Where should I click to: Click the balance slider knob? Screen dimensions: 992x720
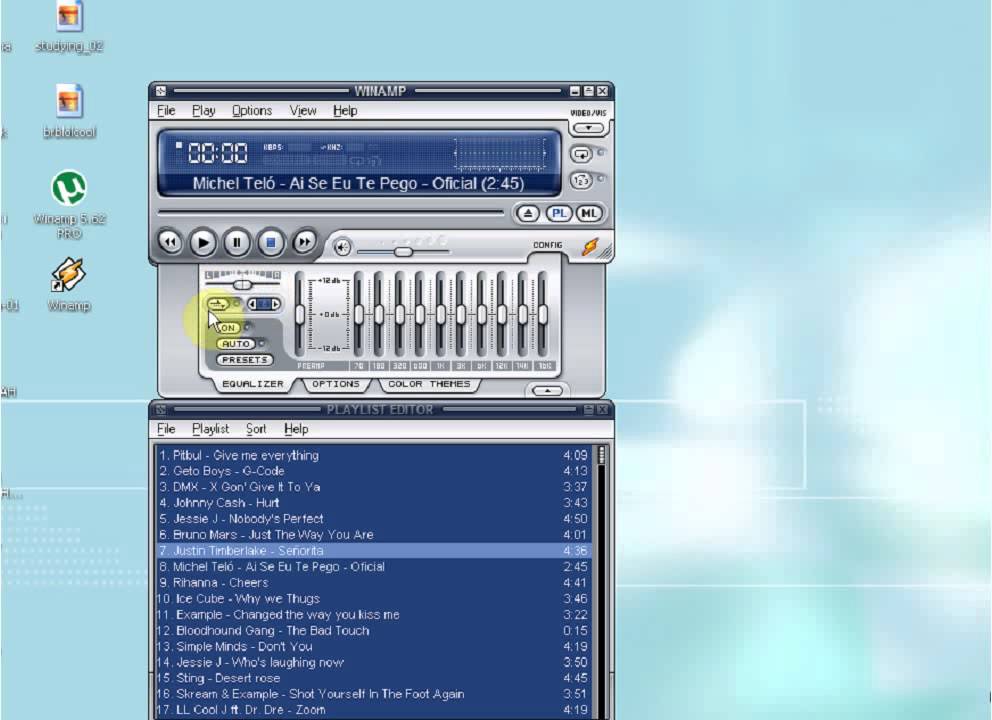pyautogui.click(x=242, y=285)
